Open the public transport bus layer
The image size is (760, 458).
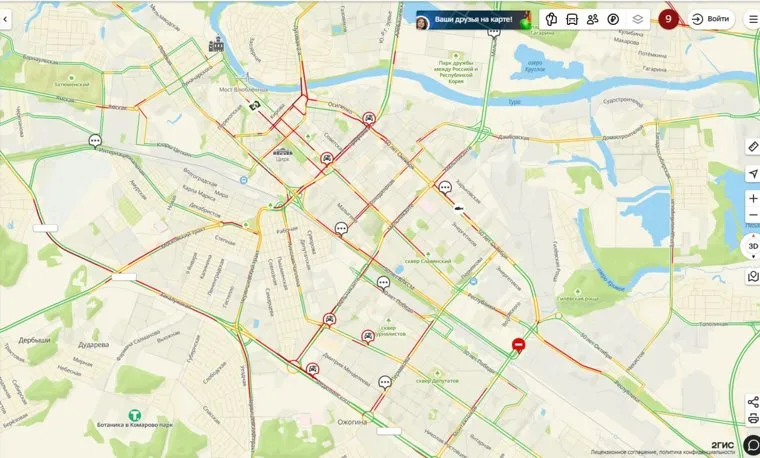572,20
